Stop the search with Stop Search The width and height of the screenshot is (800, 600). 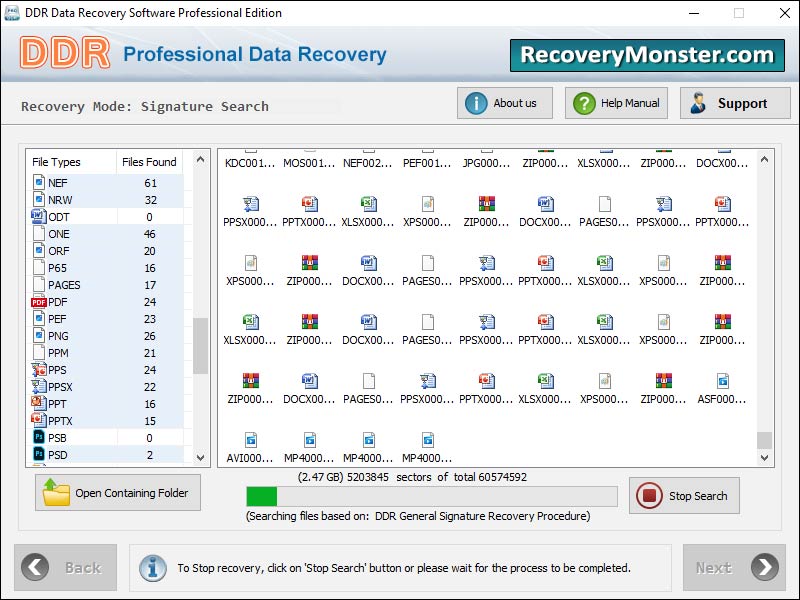(684, 495)
